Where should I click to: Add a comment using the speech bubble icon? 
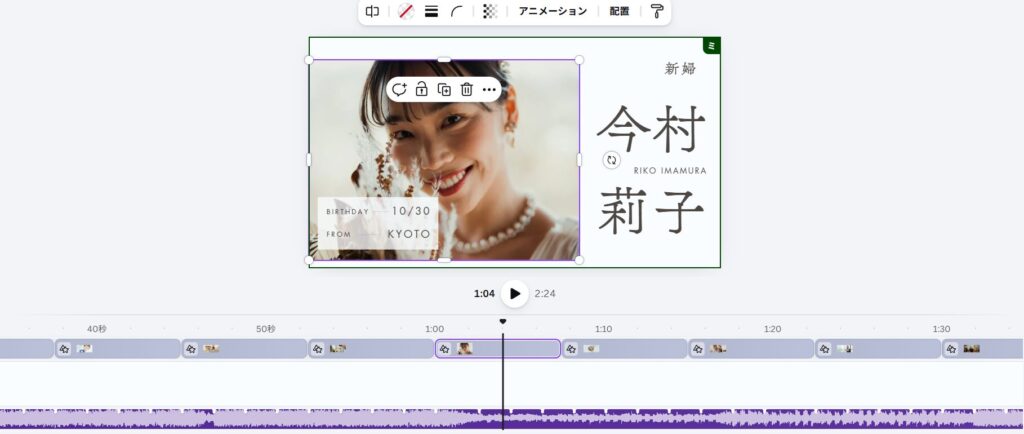[x=399, y=89]
